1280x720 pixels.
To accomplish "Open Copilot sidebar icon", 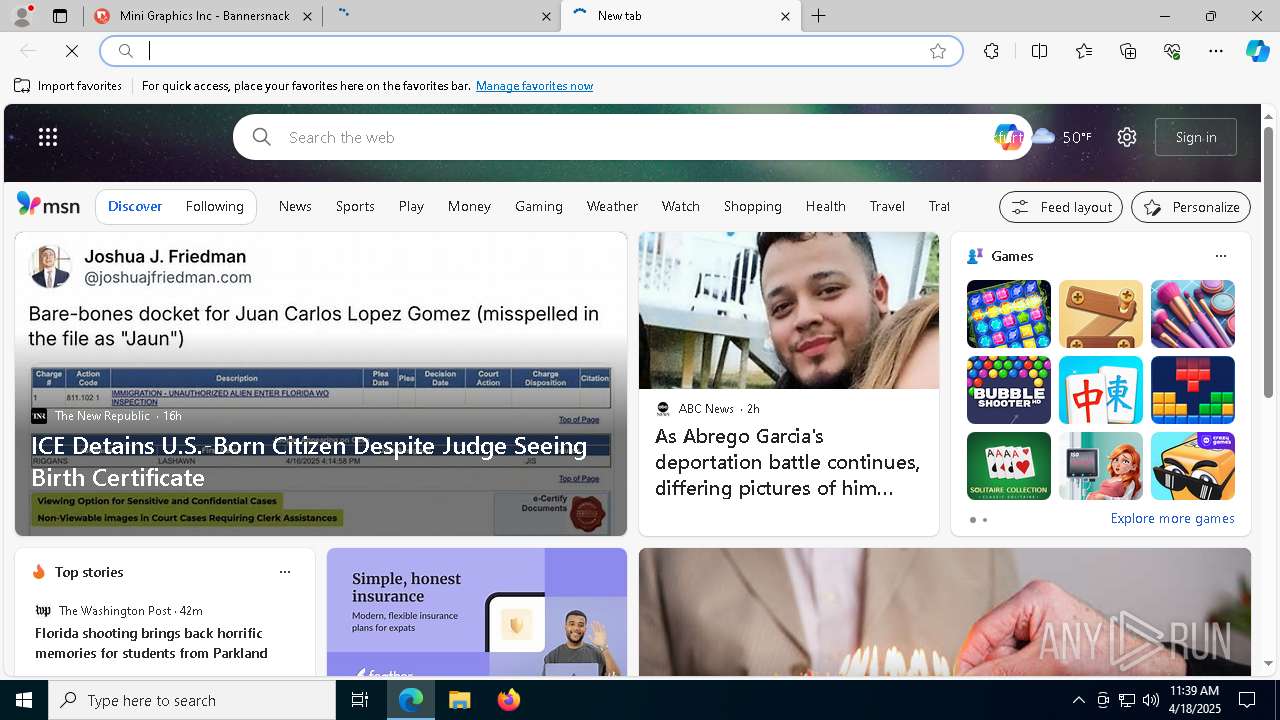I will 1257,51.
